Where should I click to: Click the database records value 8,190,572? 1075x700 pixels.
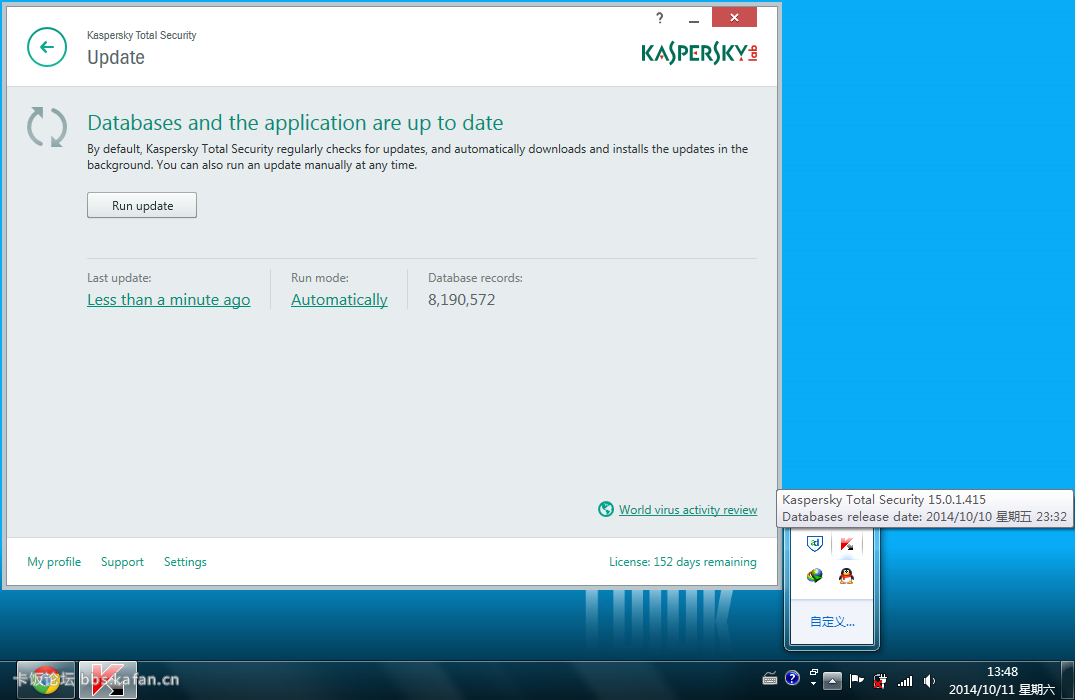pyautogui.click(x=461, y=300)
